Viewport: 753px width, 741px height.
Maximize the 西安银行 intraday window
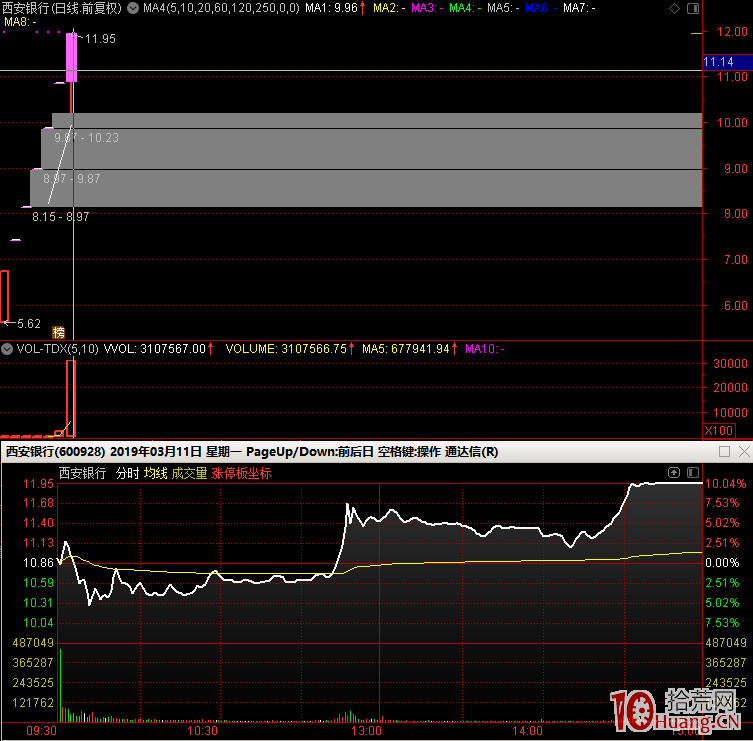click(725, 451)
